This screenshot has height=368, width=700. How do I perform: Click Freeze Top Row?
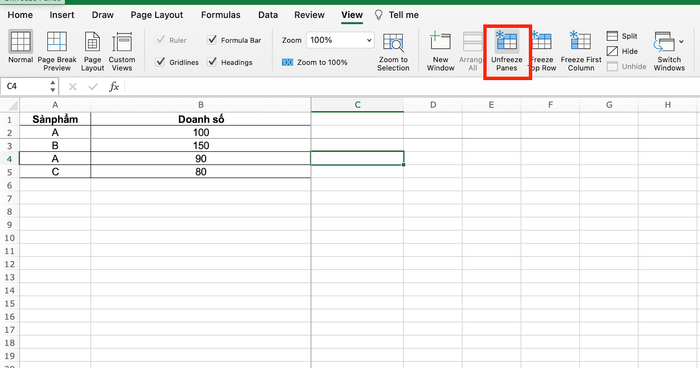pos(542,51)
